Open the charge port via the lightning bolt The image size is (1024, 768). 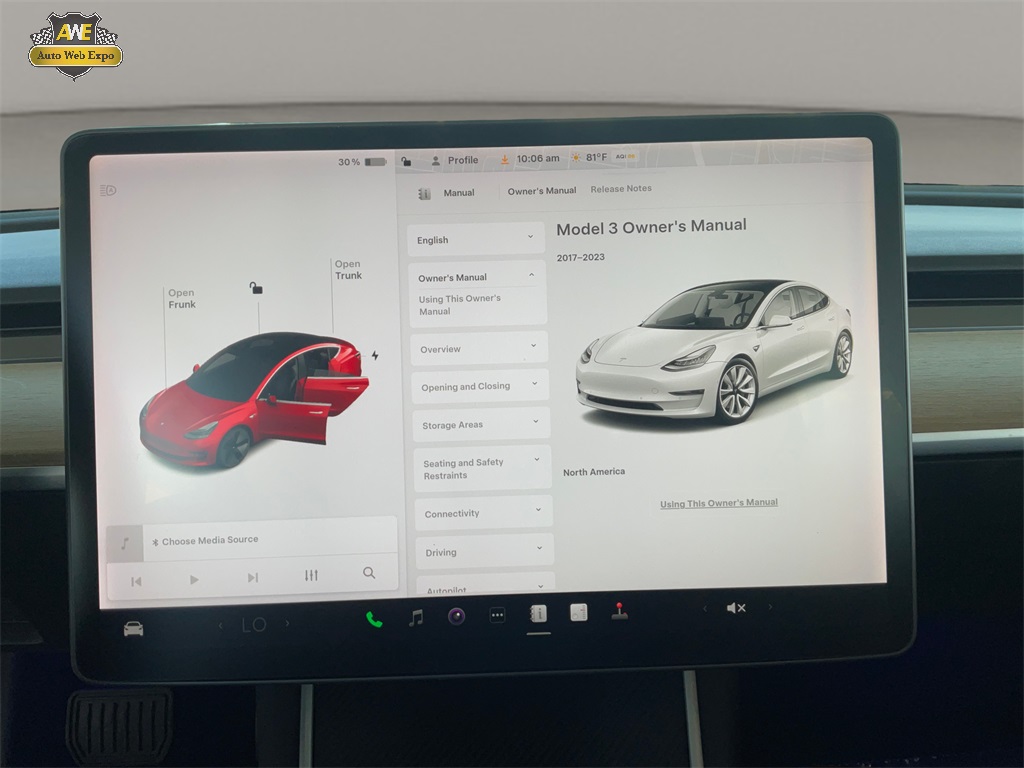coord(375,355)
